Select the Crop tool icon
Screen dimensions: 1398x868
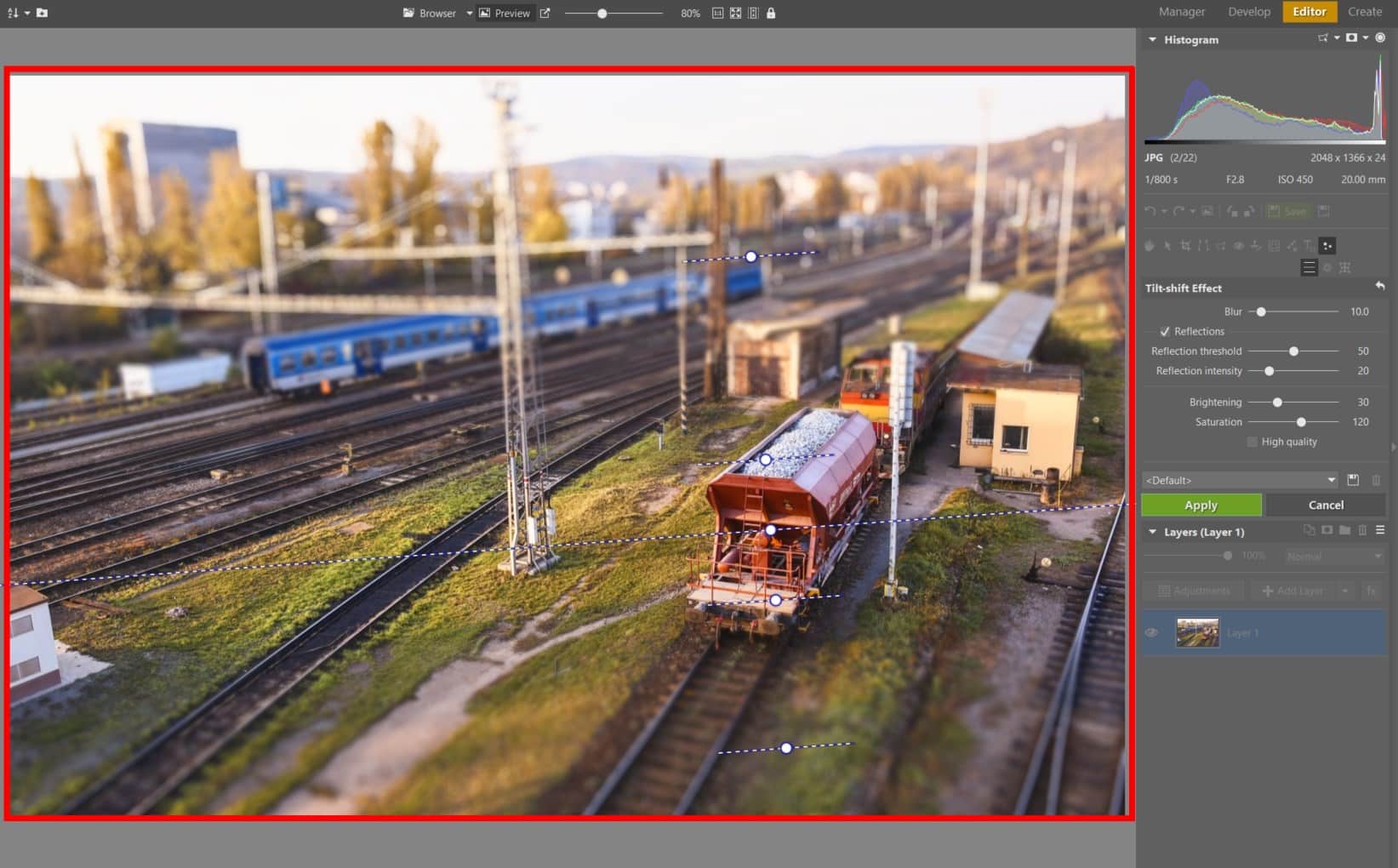coord(1185,246)
